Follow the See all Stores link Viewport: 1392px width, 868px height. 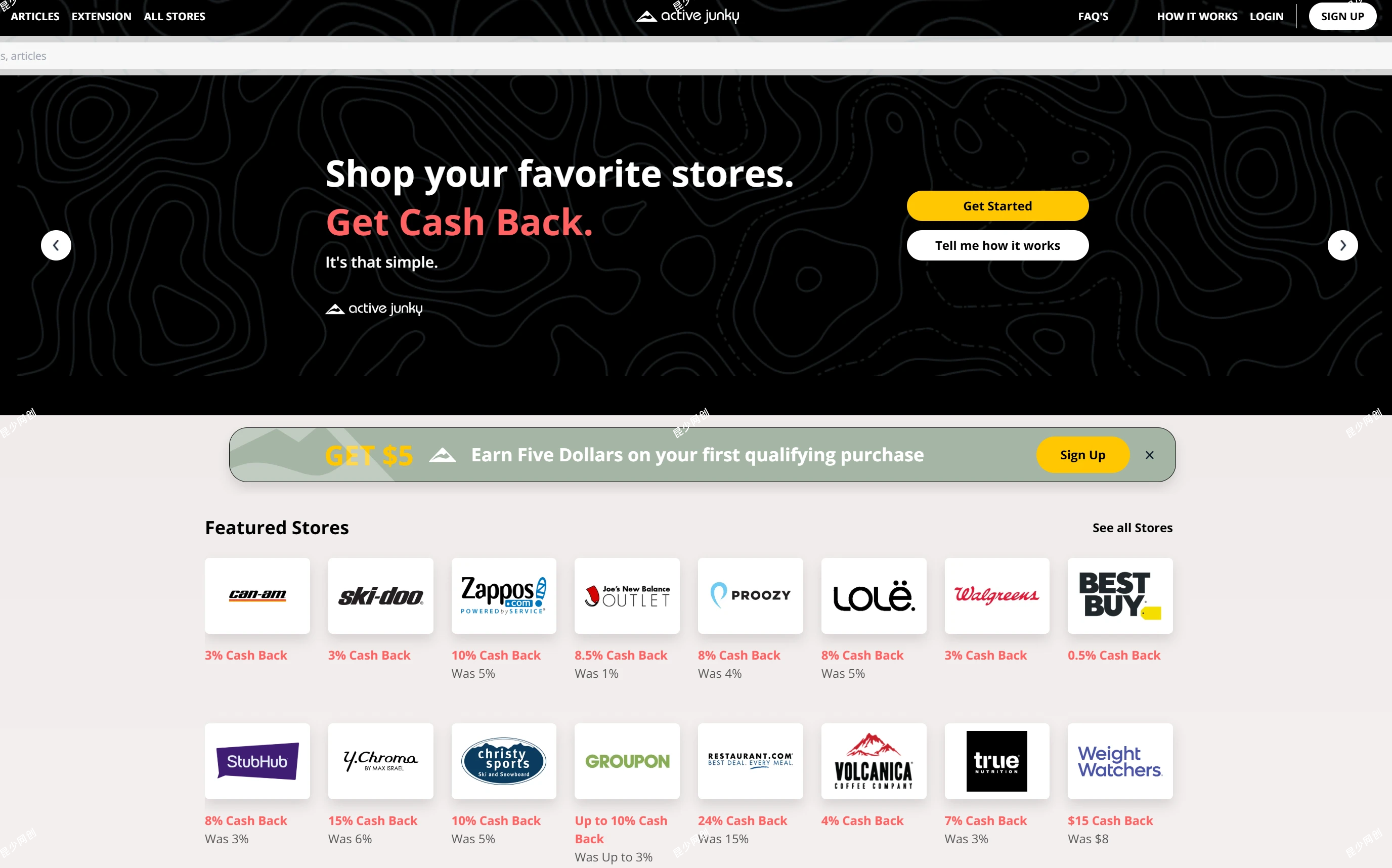click(x=1132, y=528)
